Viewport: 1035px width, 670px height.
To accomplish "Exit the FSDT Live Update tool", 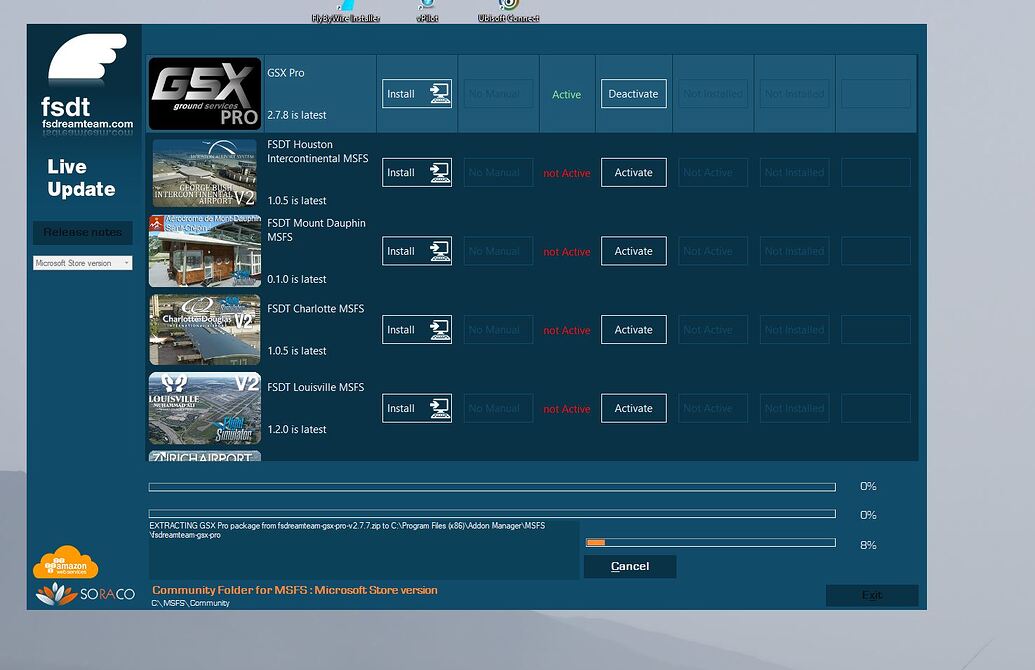I will [x=871, y=595].
